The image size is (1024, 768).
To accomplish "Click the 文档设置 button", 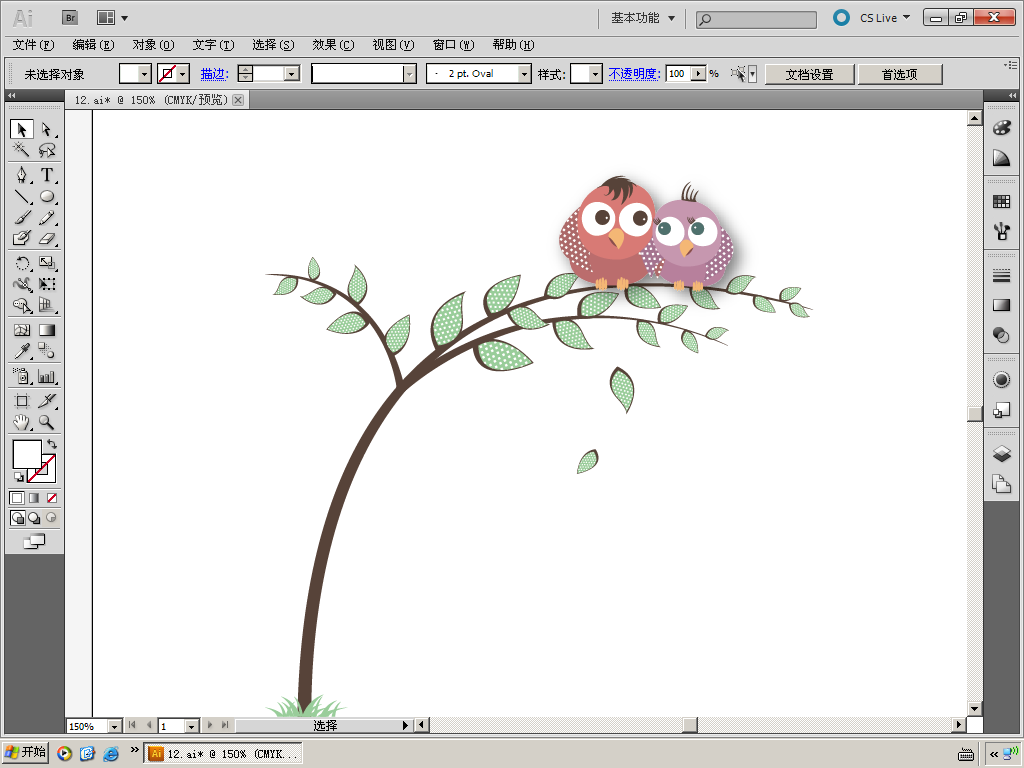I will (x=809, y=74).
